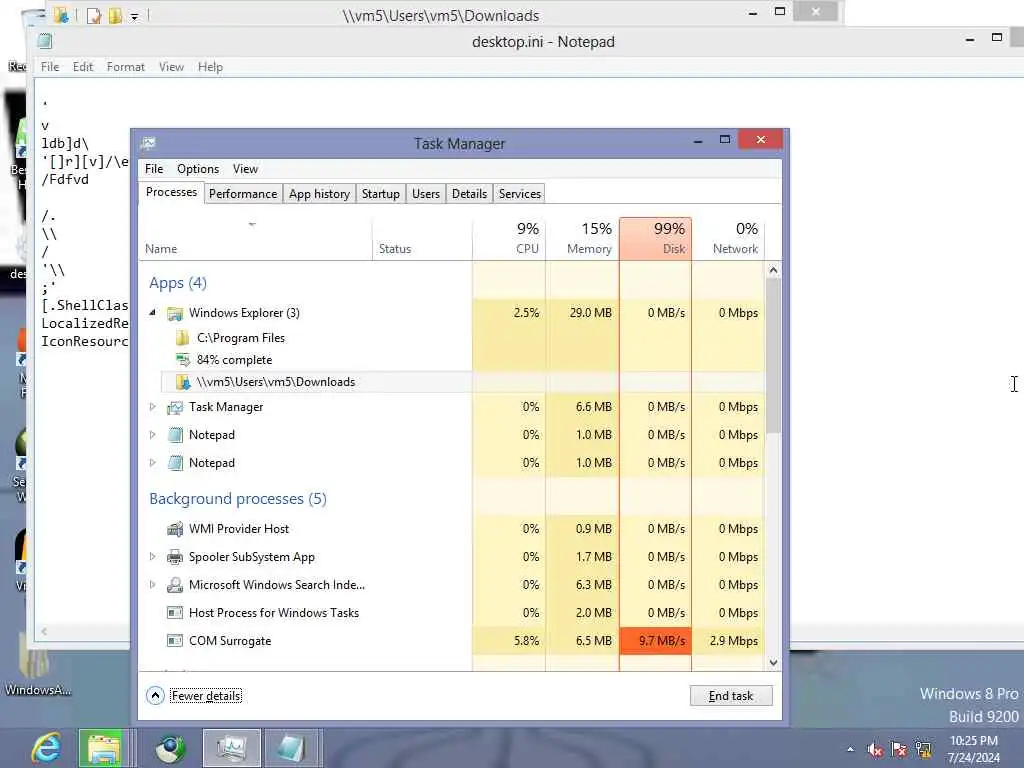
Task: Click the first Notepad process icon
Action: click(174, 435)
